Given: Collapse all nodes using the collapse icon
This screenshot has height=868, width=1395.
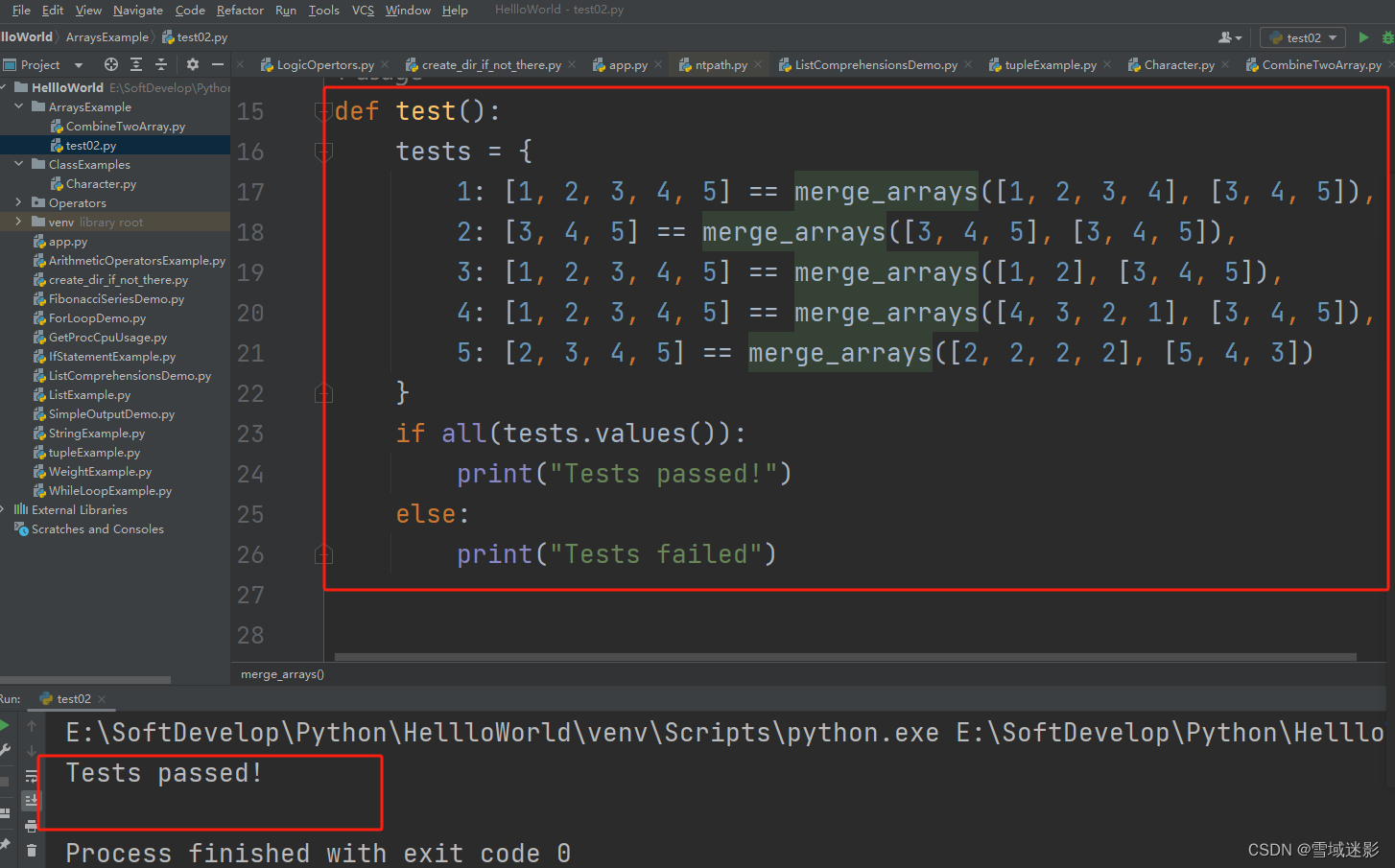Looking at the screenshot, I should (161, 64).
